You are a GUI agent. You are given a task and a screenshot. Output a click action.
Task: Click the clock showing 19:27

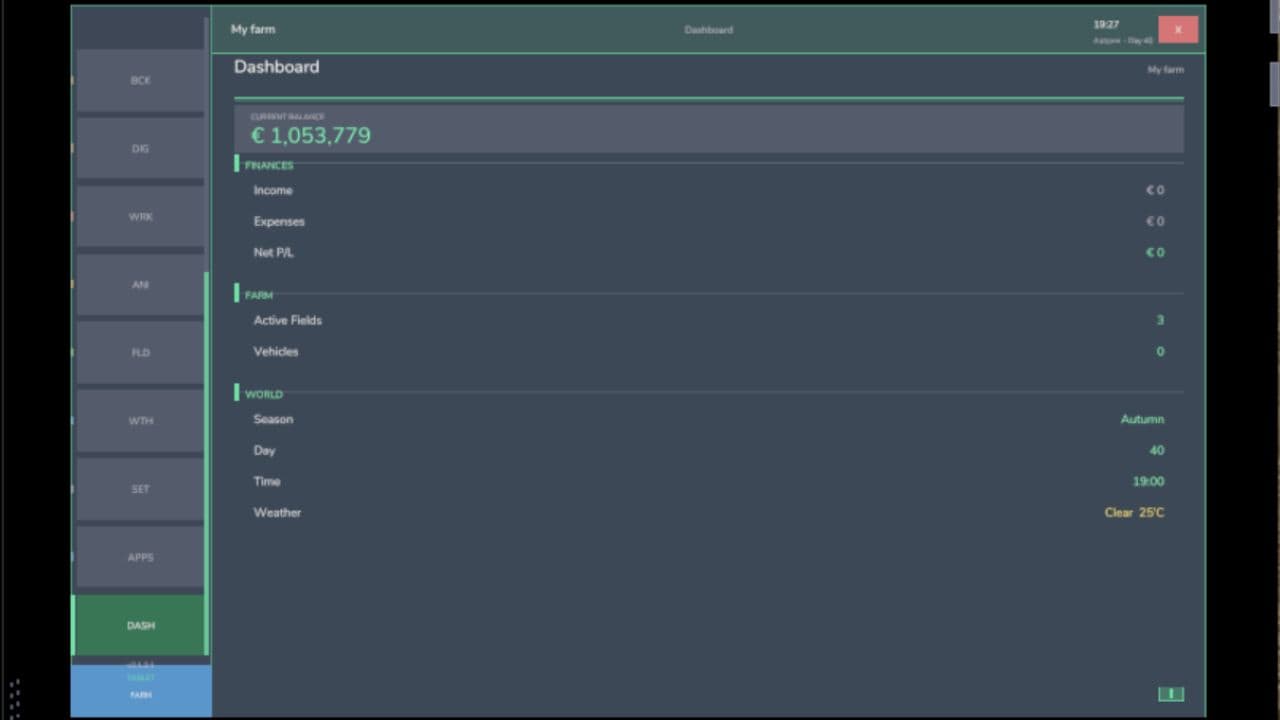pos(1106,24)
